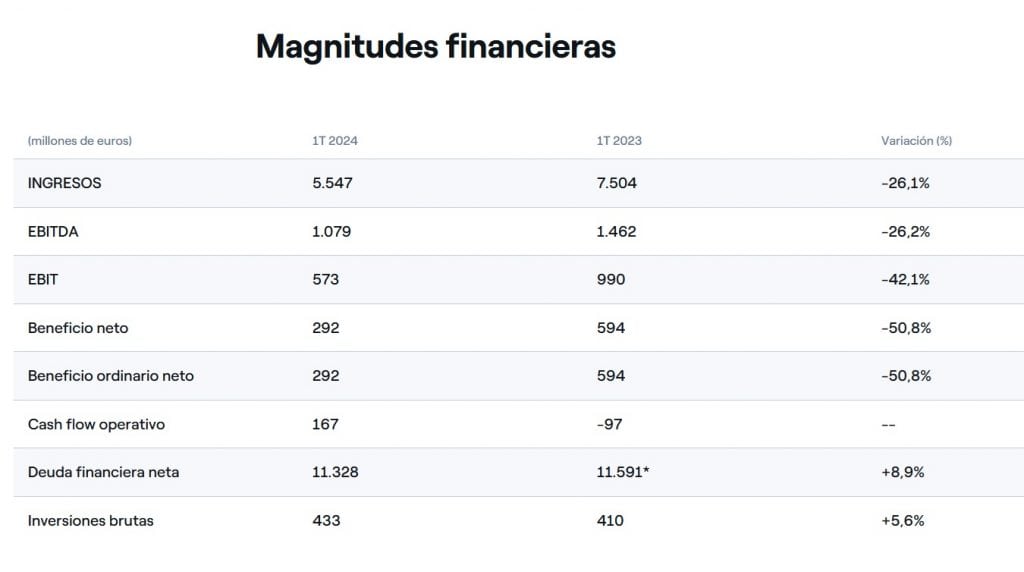The width and height of the screenshot is (1024, 572).
Task: Select the +5,6% investment variation
Action: click(903, 520)
